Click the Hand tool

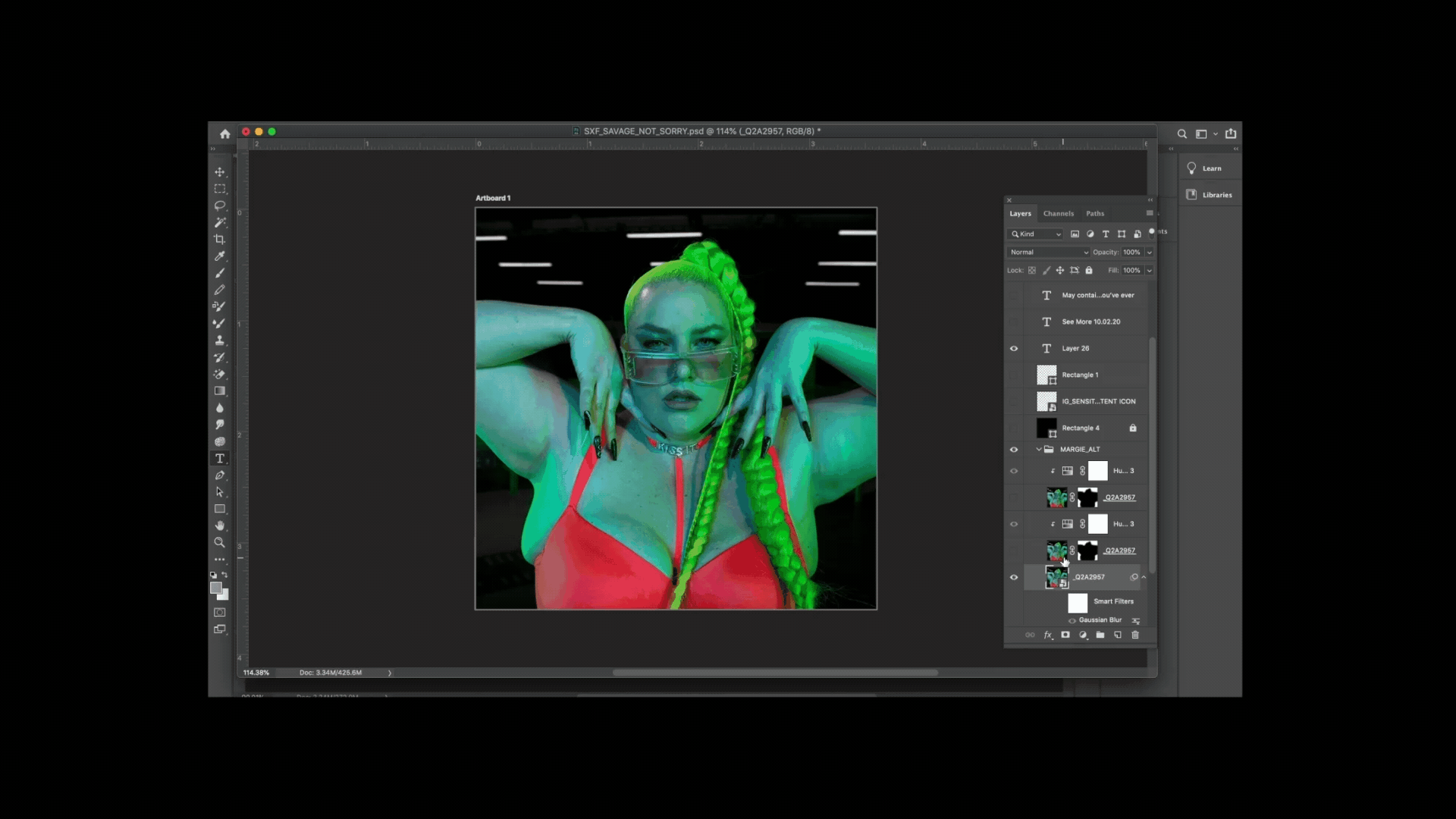click(219, 526)
